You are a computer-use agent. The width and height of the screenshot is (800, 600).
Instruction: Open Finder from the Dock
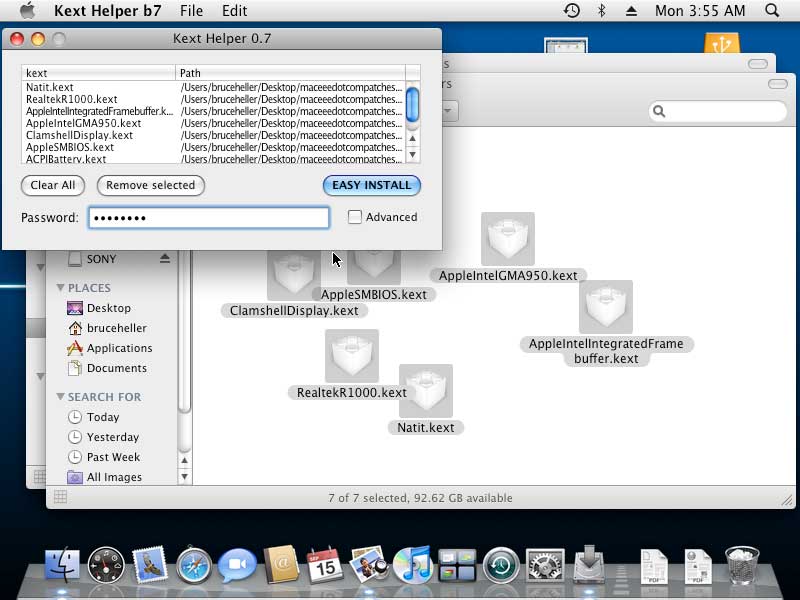(x=62, y=565)
